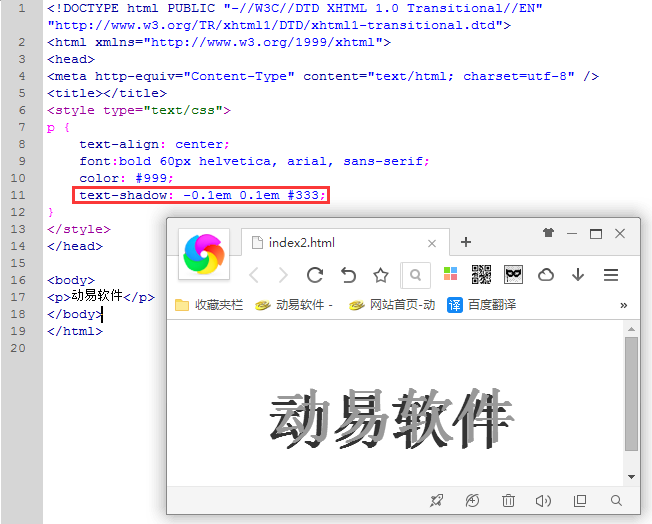
Task: Open the hamburger main menu
Action: (611, 275)
